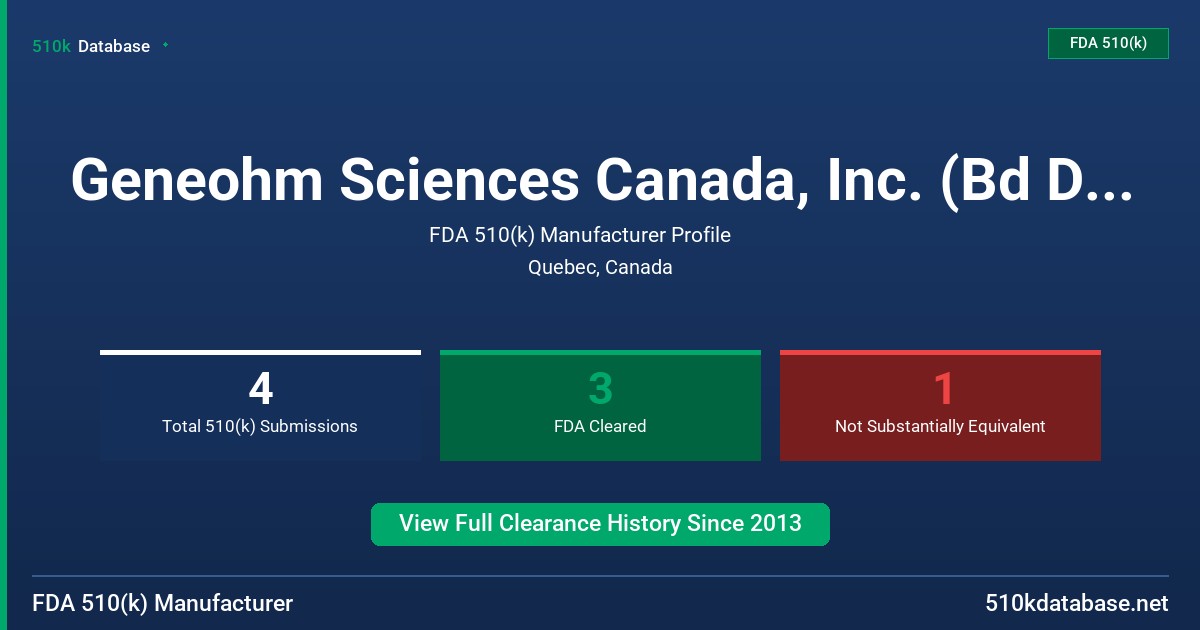1200x630 pixels.
Task: Select the FDA 510(k) Manufacturer footer label
Action: [x=163, y=603]
